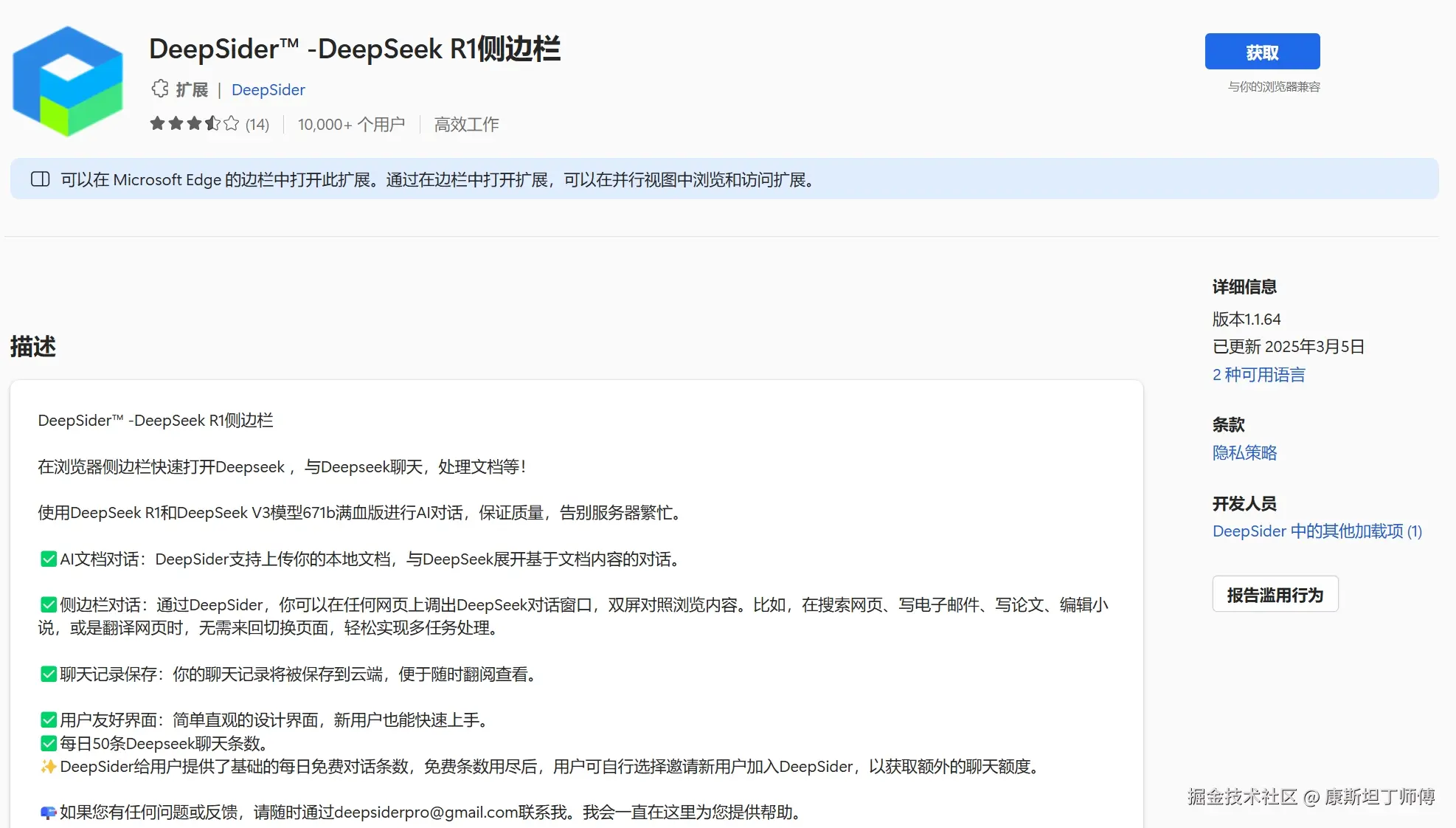This screenshot has width=1456, height=828.
Task: Open DeepSider 中的其他加载项 link
Action: 1316,531
